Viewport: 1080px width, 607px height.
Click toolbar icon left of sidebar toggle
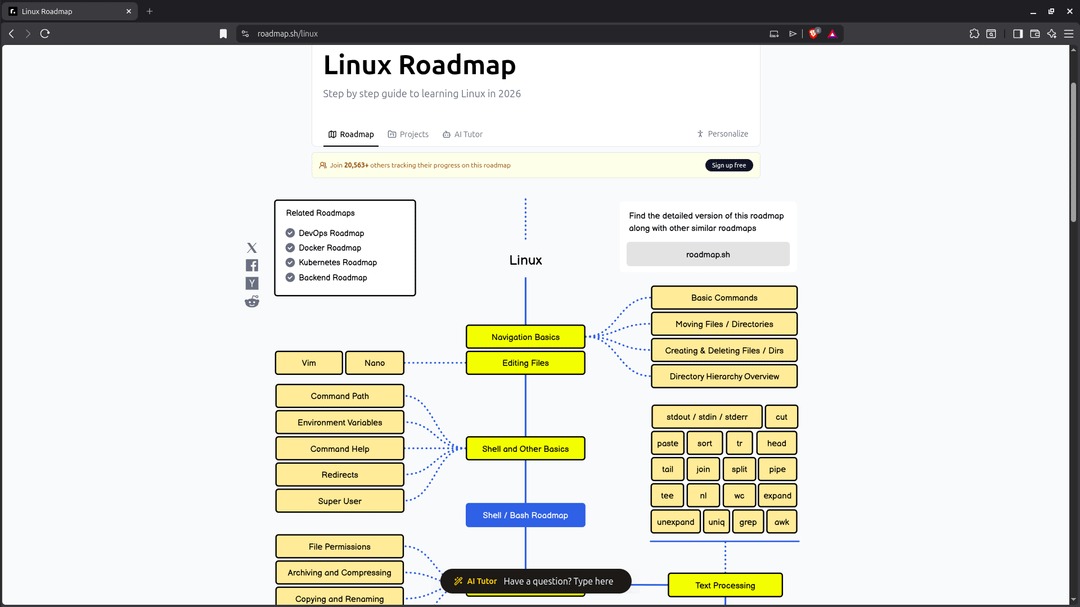click(991, 33)
